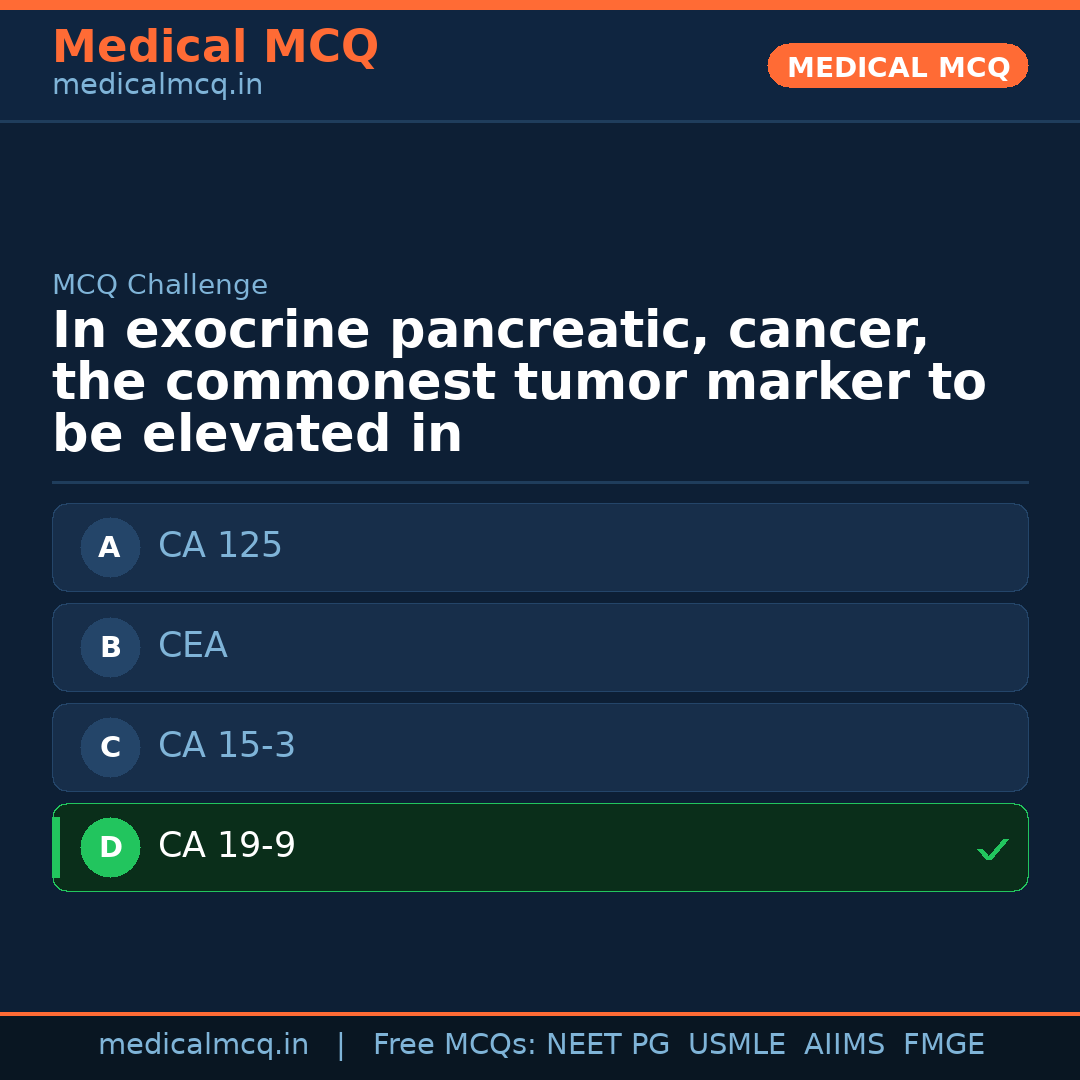Click the letter B option circle
The image size is (1080, 1080).
tap(110, 647)
